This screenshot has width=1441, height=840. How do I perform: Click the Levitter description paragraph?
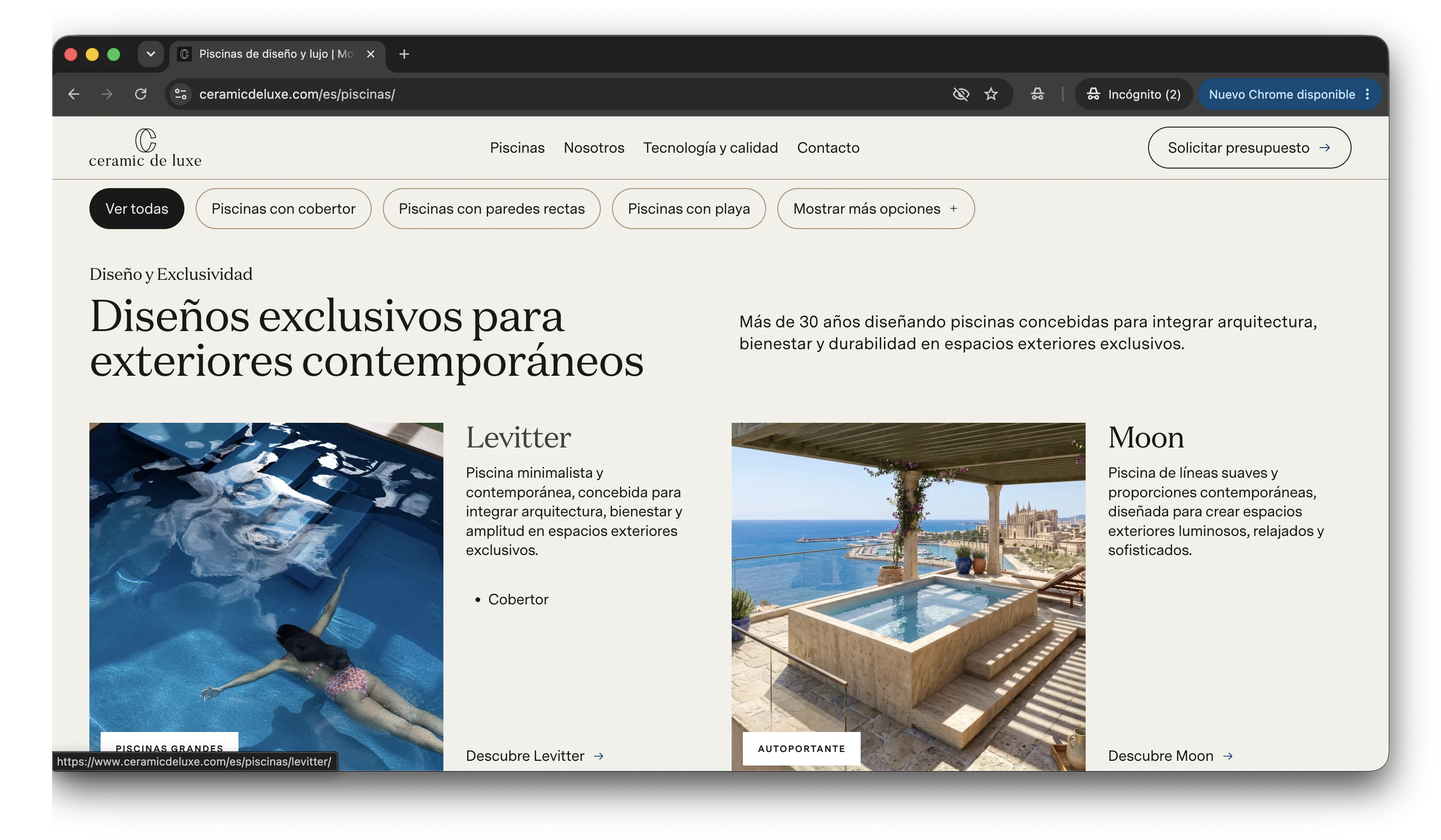(x=574, y=511)
